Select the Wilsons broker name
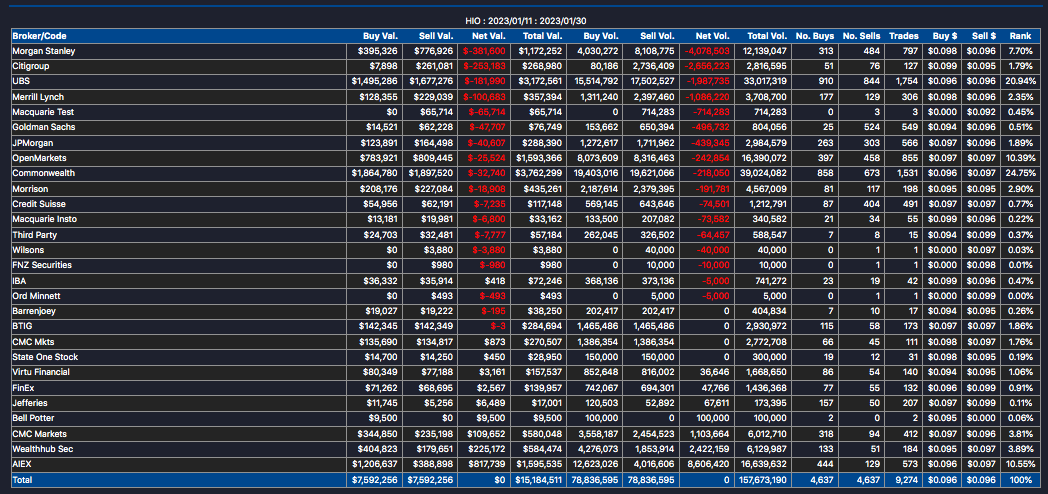The width and height of the screenshot is (1048, 494). coord(28,250)
